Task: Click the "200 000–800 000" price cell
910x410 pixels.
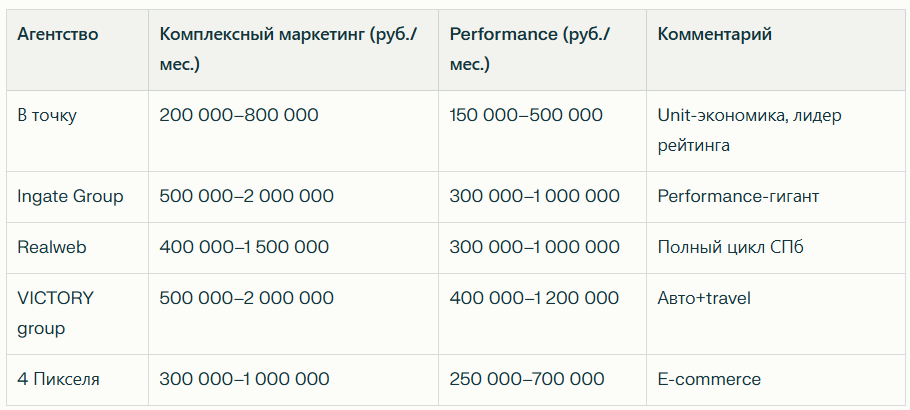Action: [239, 115]
